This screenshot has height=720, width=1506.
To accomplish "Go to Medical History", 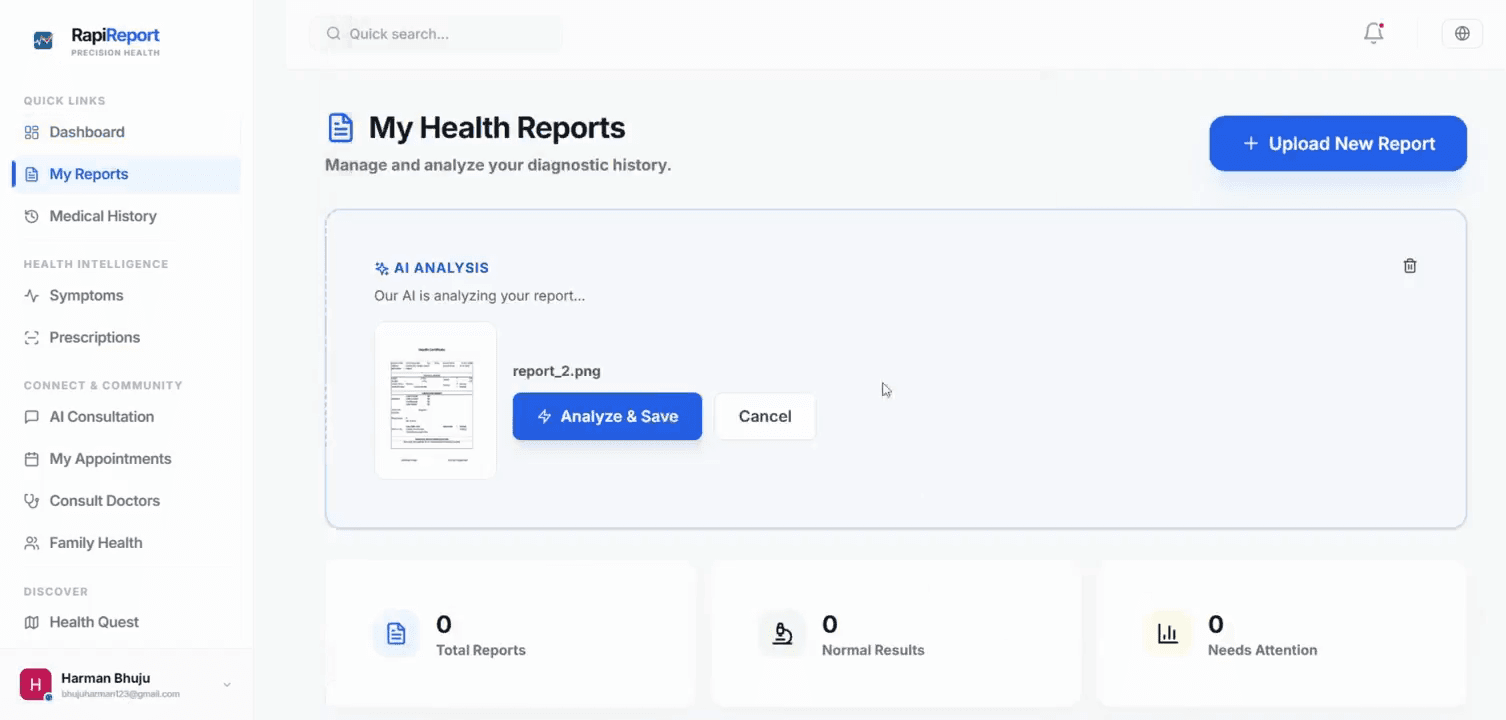I will tap(126, 216).
